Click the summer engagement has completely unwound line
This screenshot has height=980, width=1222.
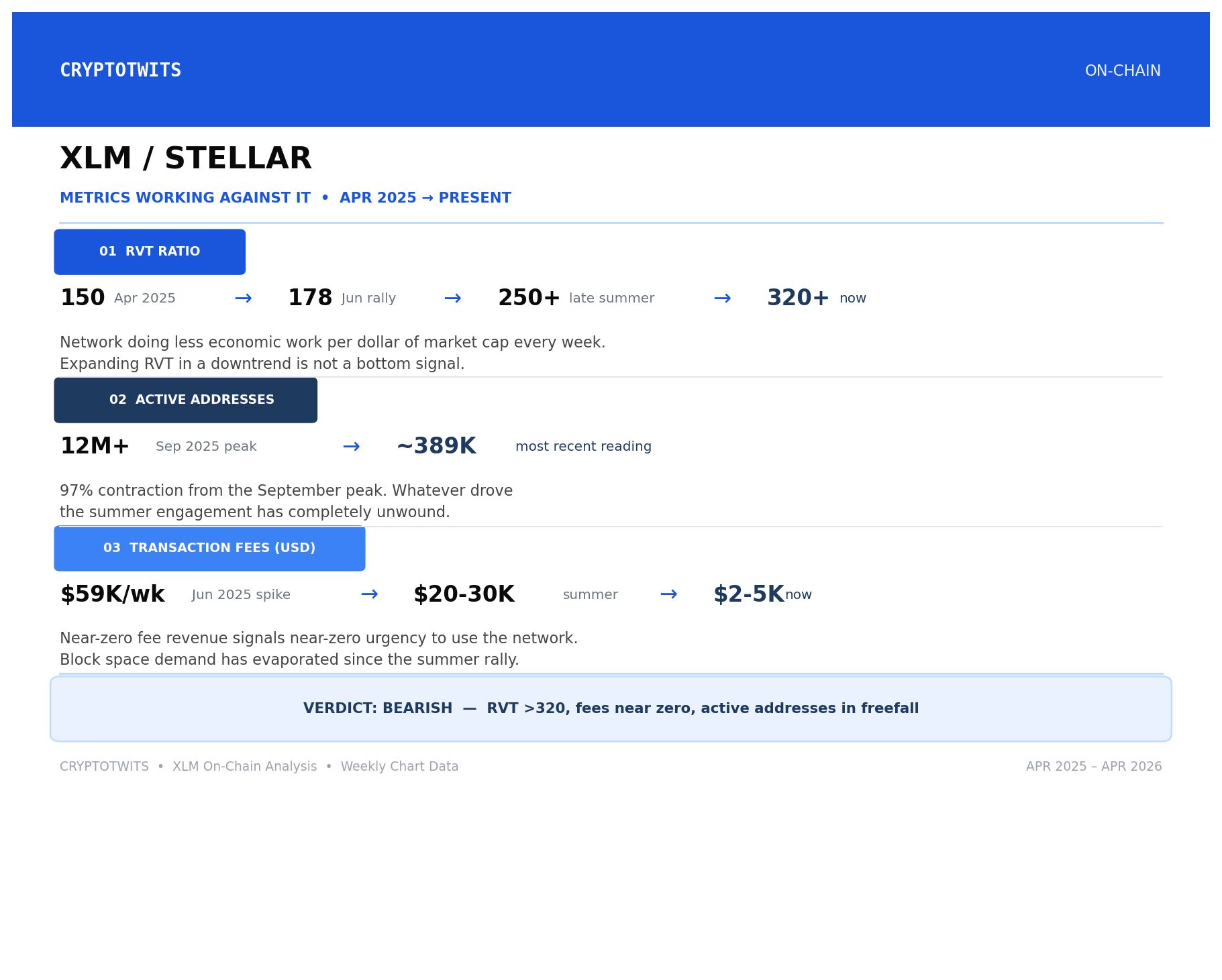click(x=254, y=512)
